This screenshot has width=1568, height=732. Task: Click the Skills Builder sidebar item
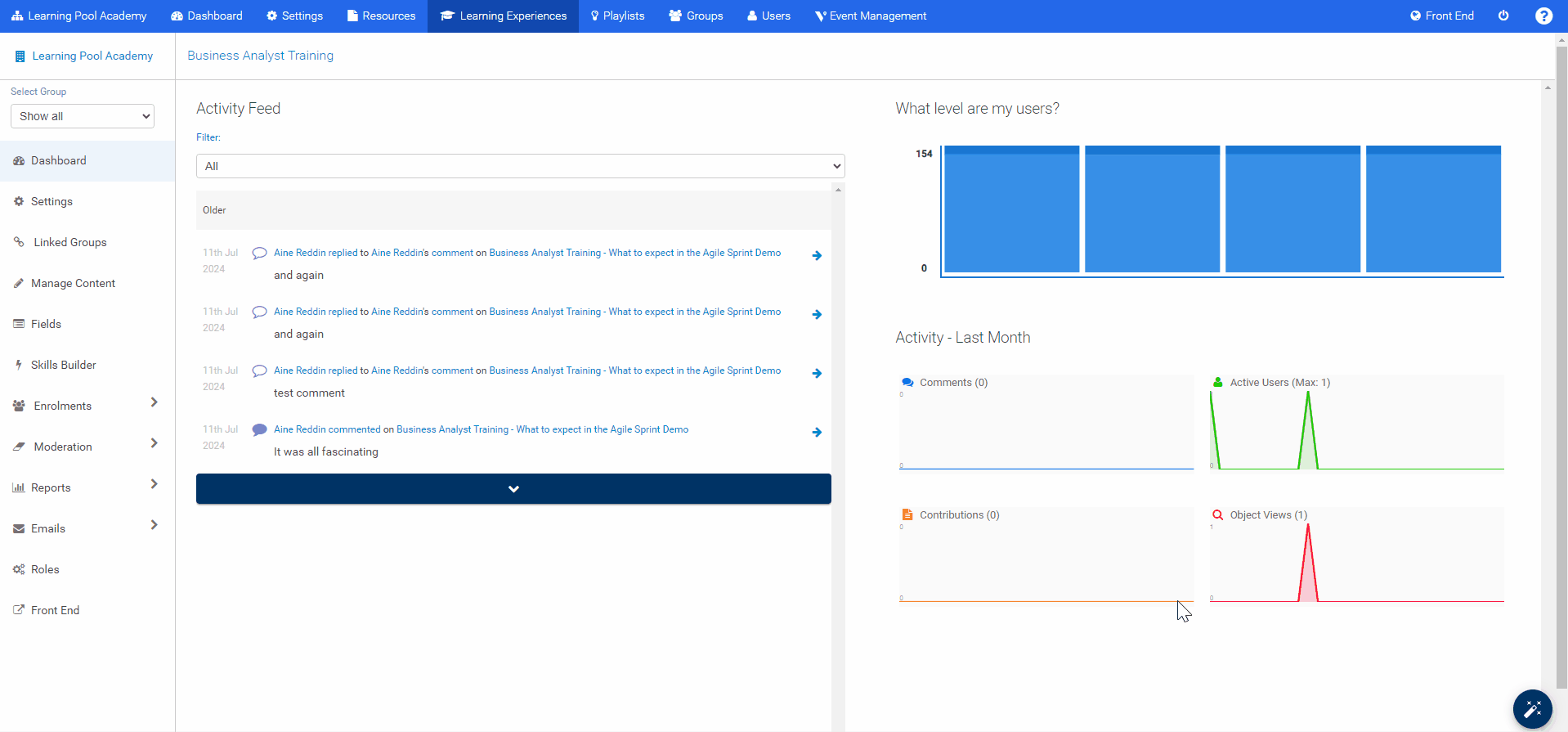(x=63, y=365)
